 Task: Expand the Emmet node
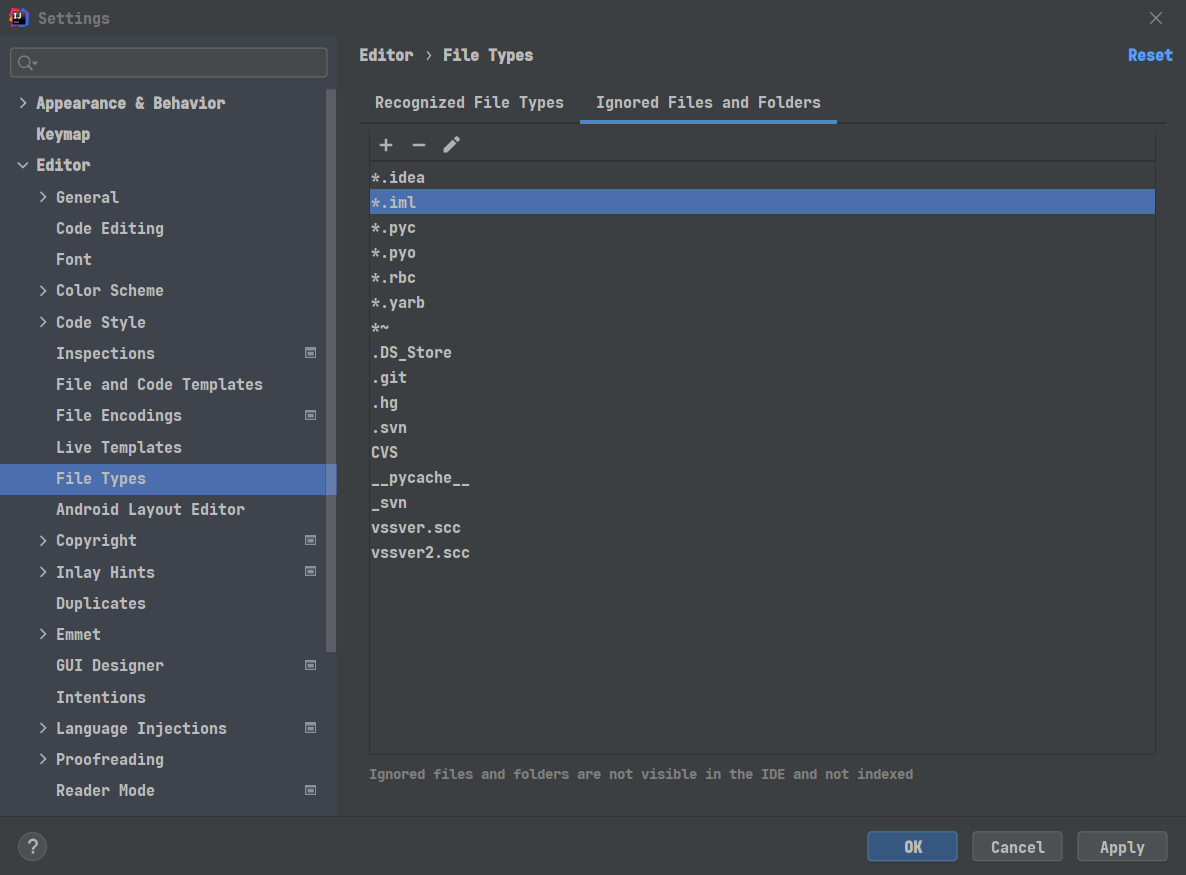[43, 635]
